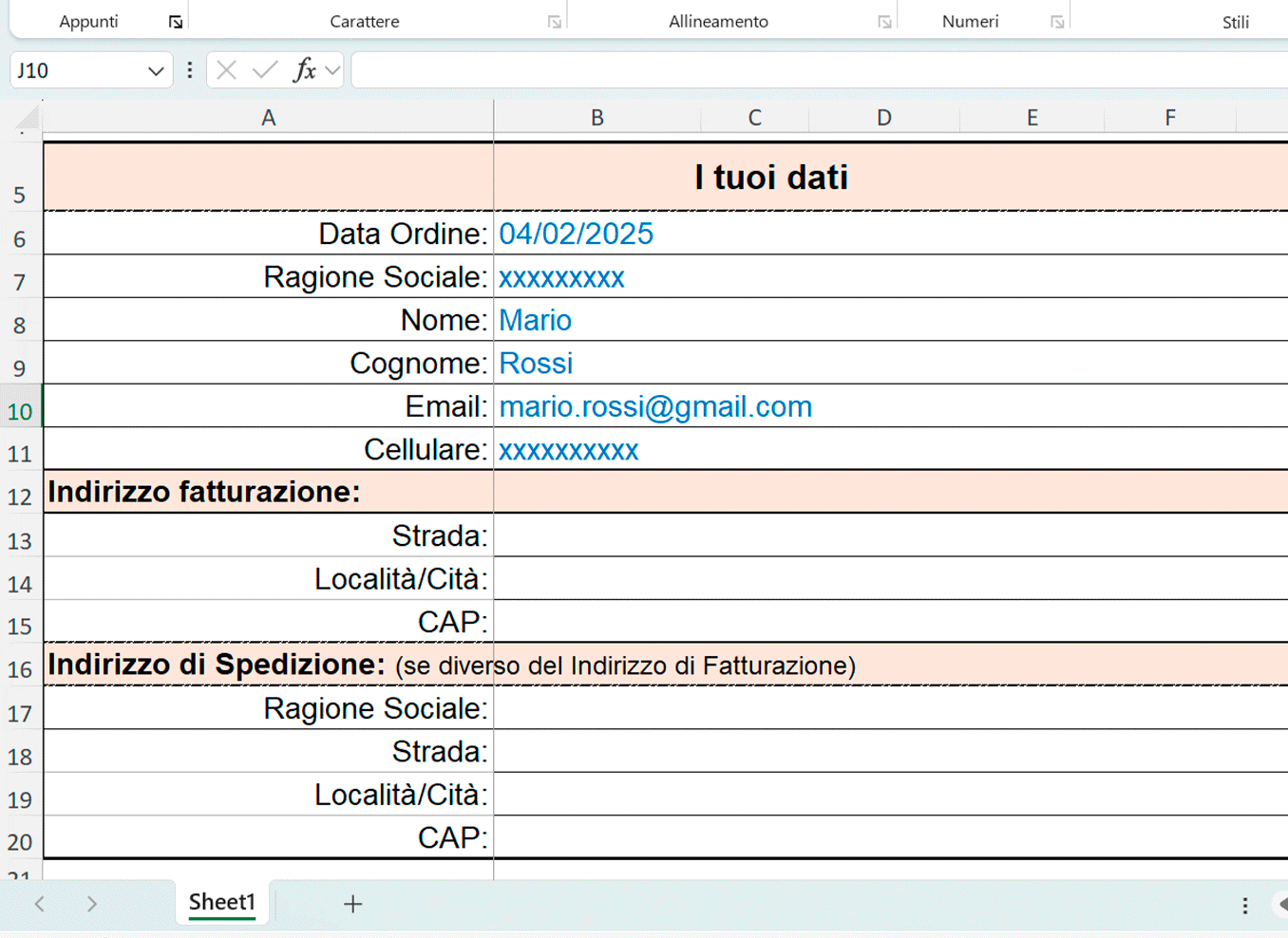Click the Name Box showing J10
Screen dimensions: 1288x938
pyautogui.click(x=78, y=70)
